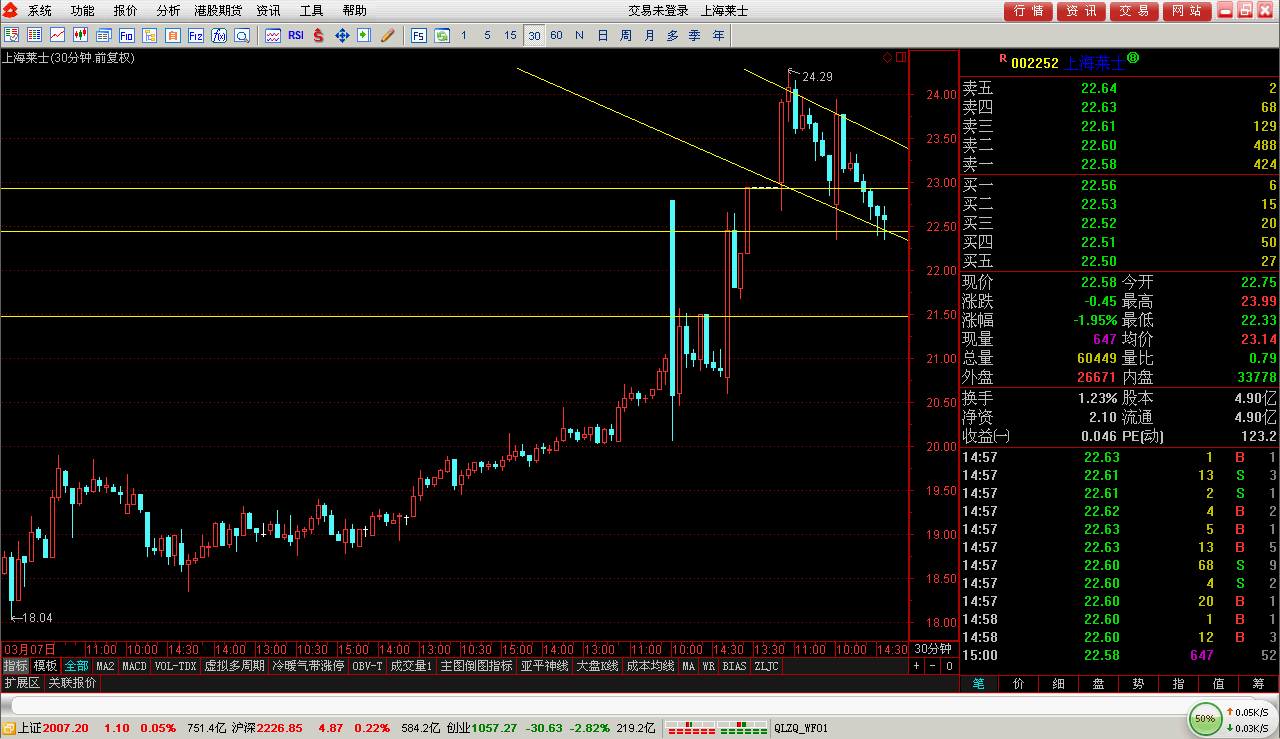Select the VOL-TDX indicator tab

click(174, 666)
